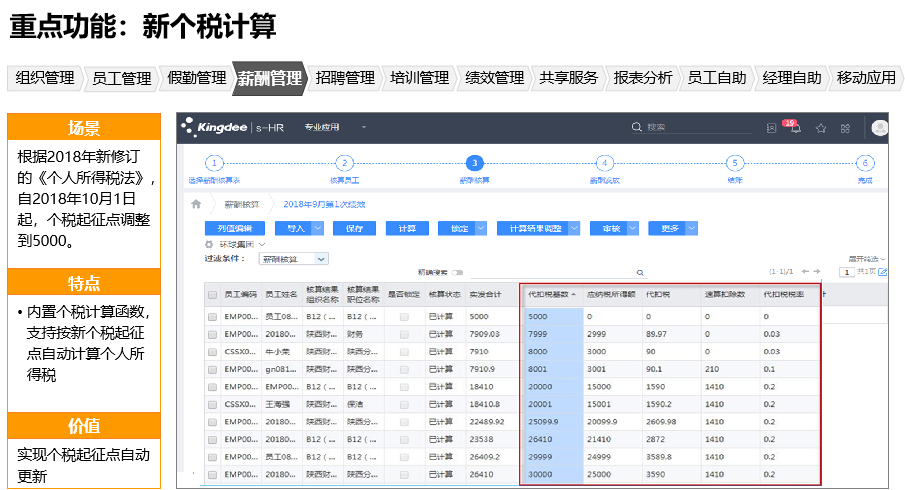Expand the 锁定 button dropdown arrow
This screenshot has height=490, width=905.
[x=481, y=229]
